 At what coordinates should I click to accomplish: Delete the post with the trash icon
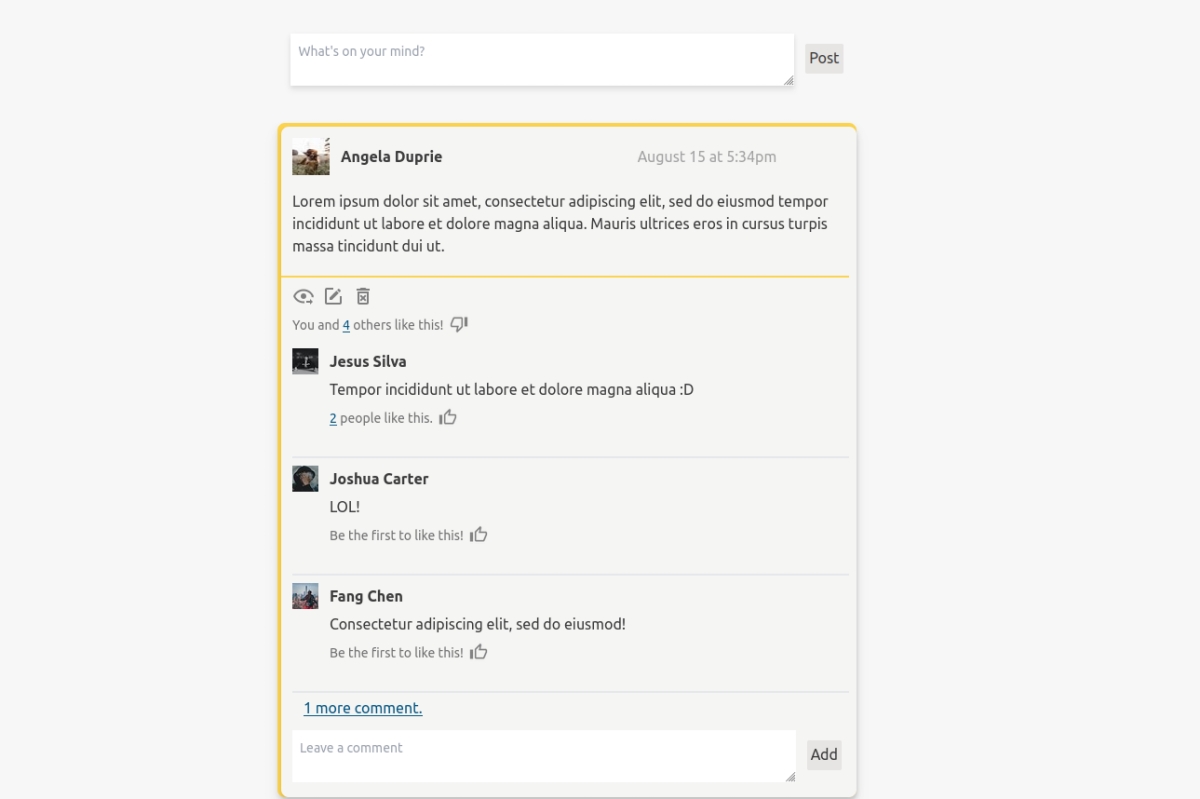[x=363, y=296]
